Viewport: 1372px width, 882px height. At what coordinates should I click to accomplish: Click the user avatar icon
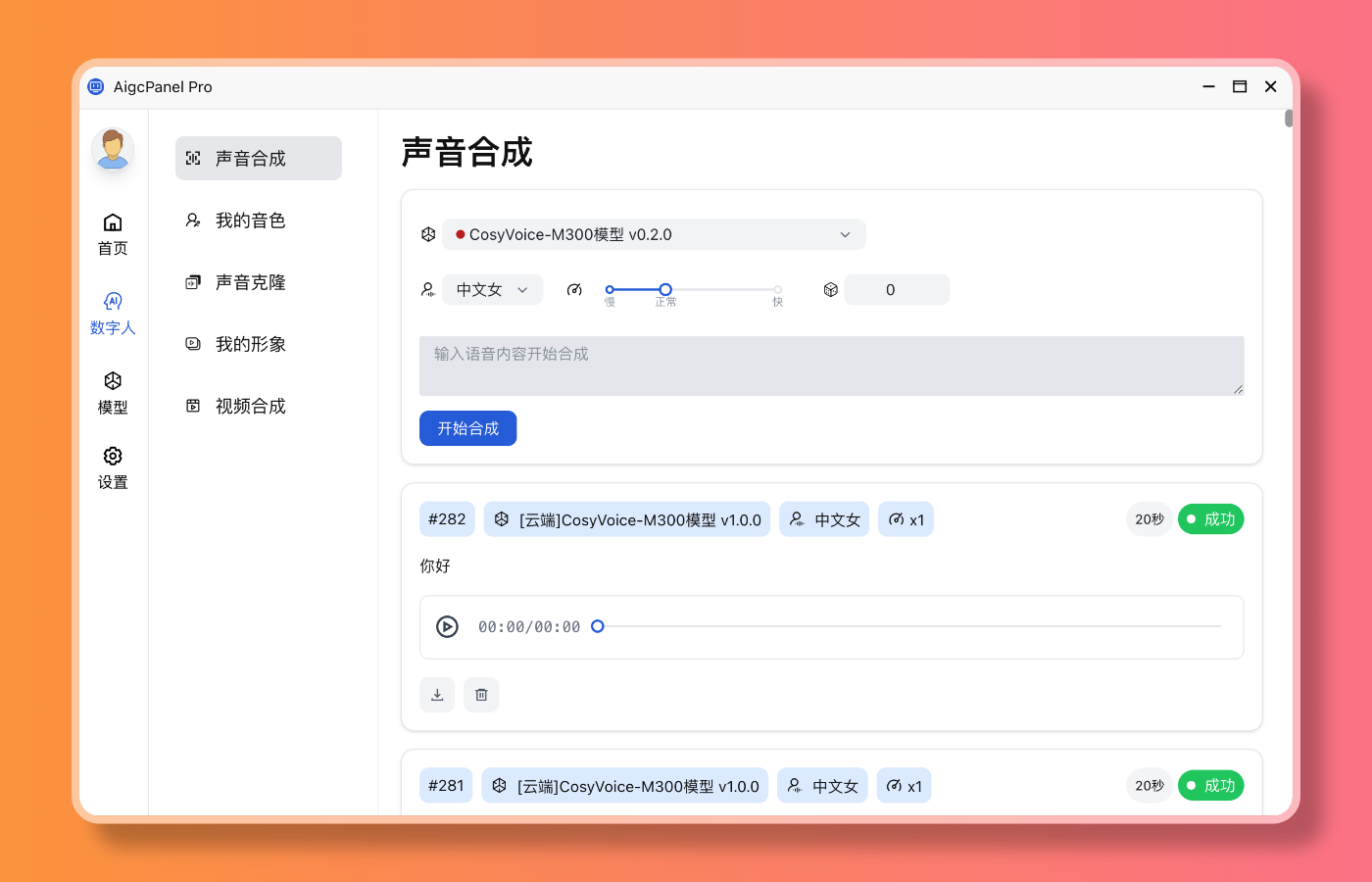click(113, 149)
